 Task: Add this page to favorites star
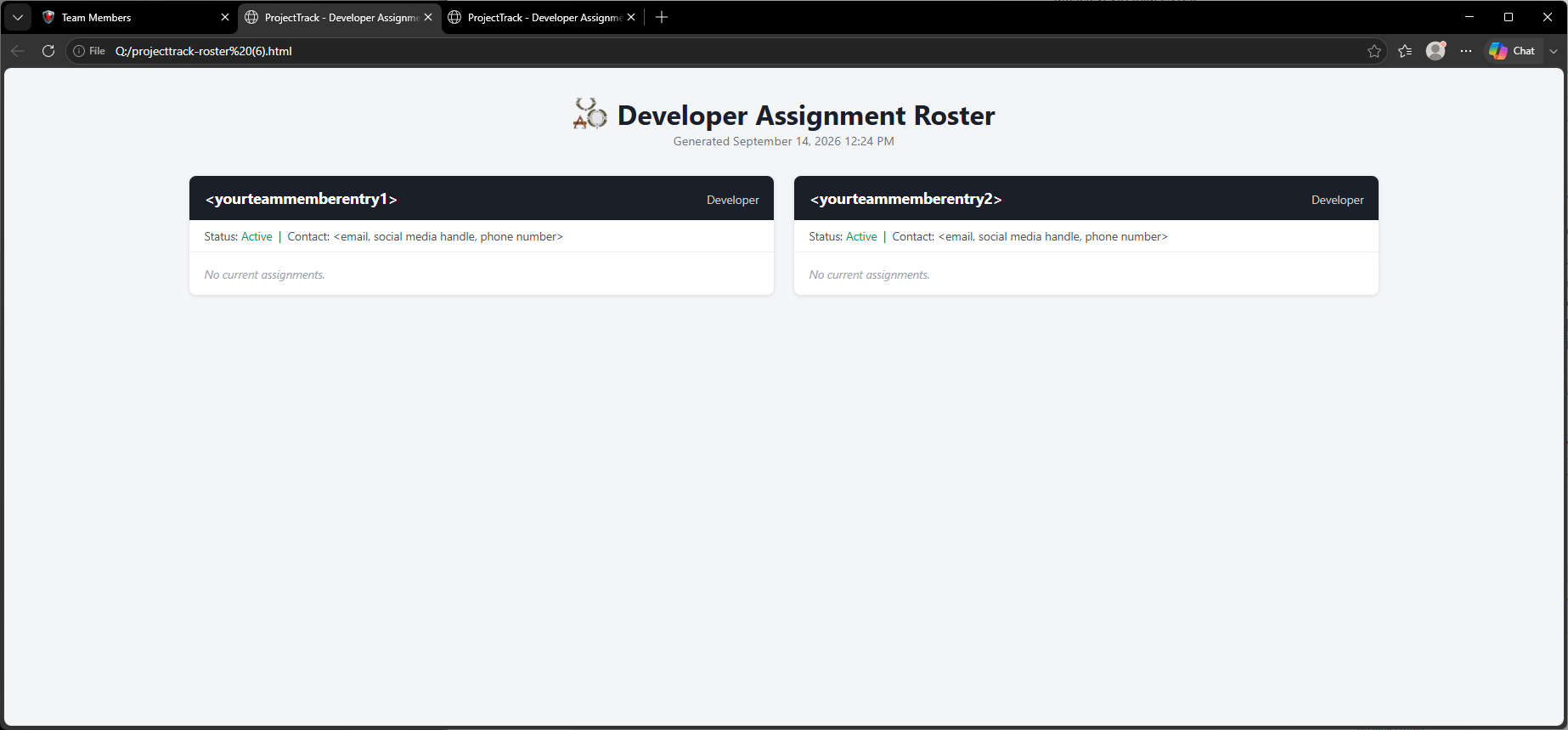[1374, 51]
